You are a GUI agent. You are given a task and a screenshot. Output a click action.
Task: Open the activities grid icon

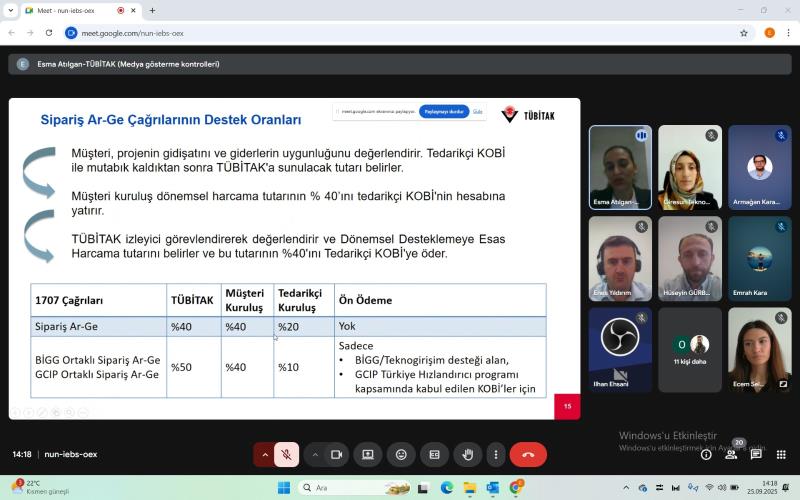781,454
